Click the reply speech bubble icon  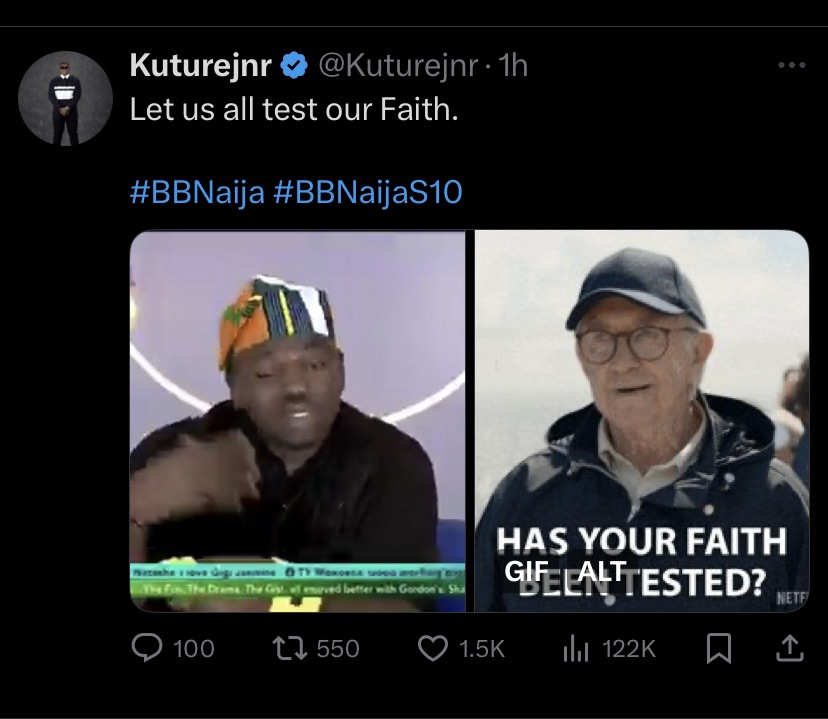(x=147, y=649)
